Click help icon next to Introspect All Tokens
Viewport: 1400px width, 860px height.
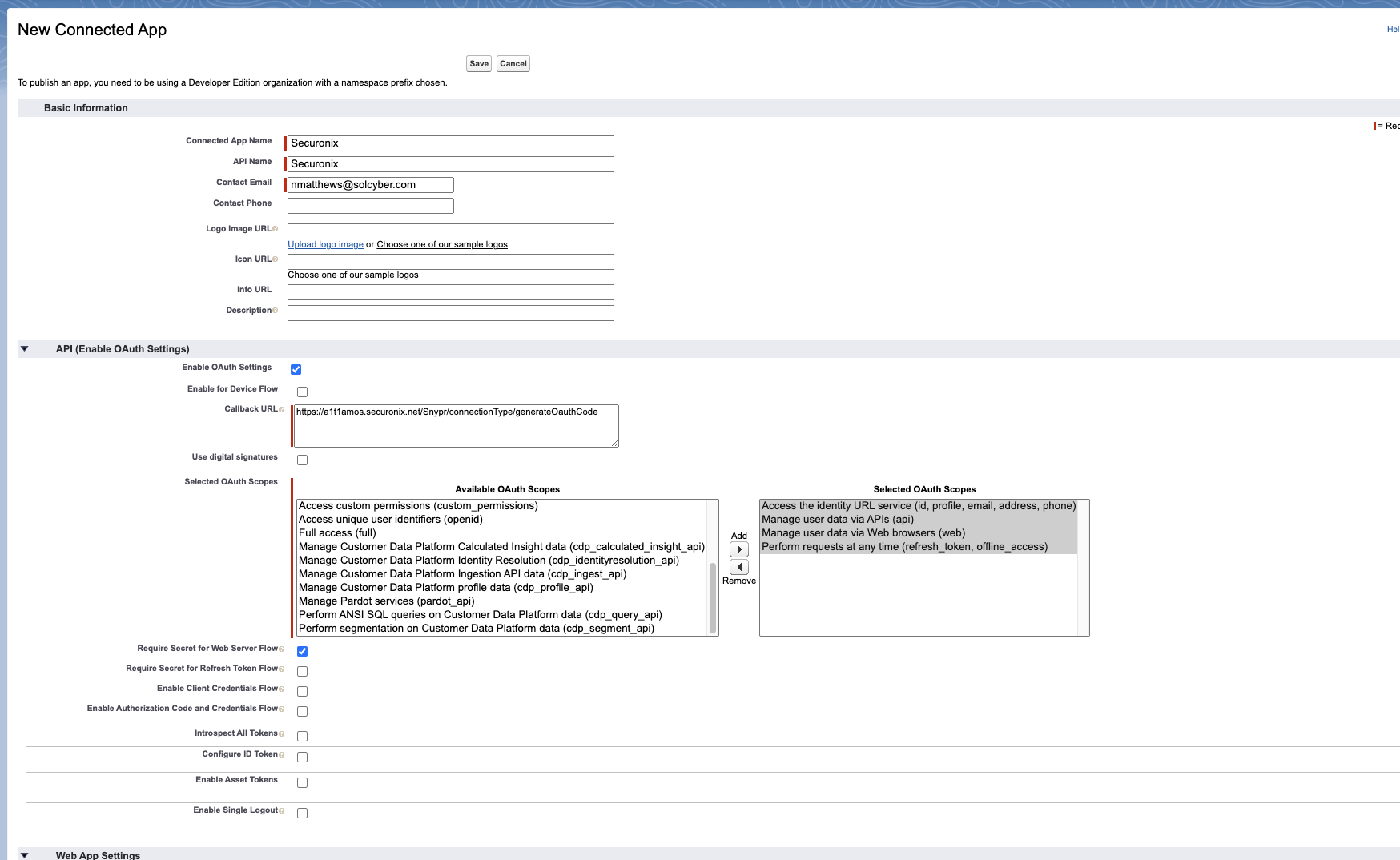point(281,733)
